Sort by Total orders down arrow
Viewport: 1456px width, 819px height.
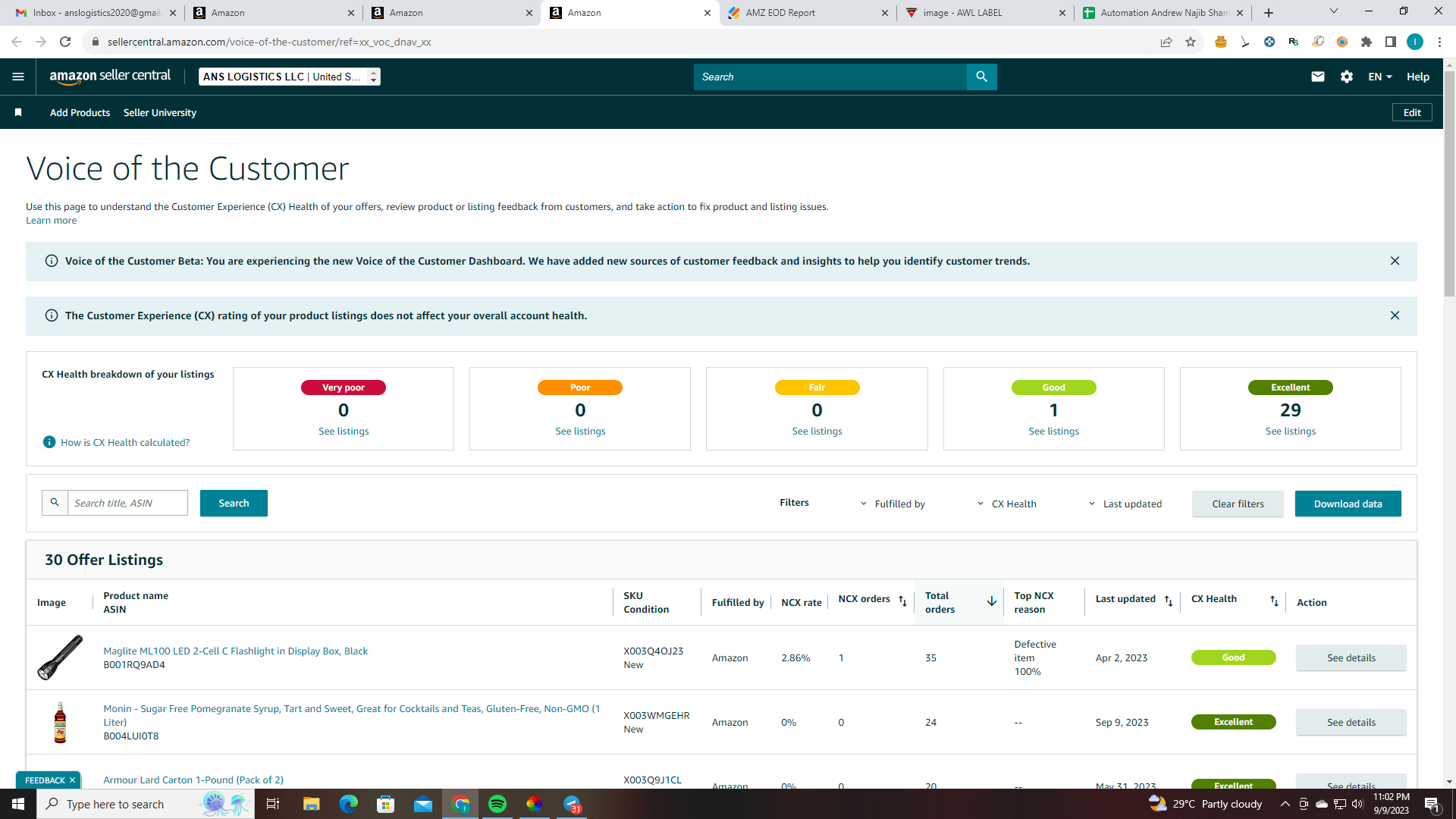(x=991, y=601)
